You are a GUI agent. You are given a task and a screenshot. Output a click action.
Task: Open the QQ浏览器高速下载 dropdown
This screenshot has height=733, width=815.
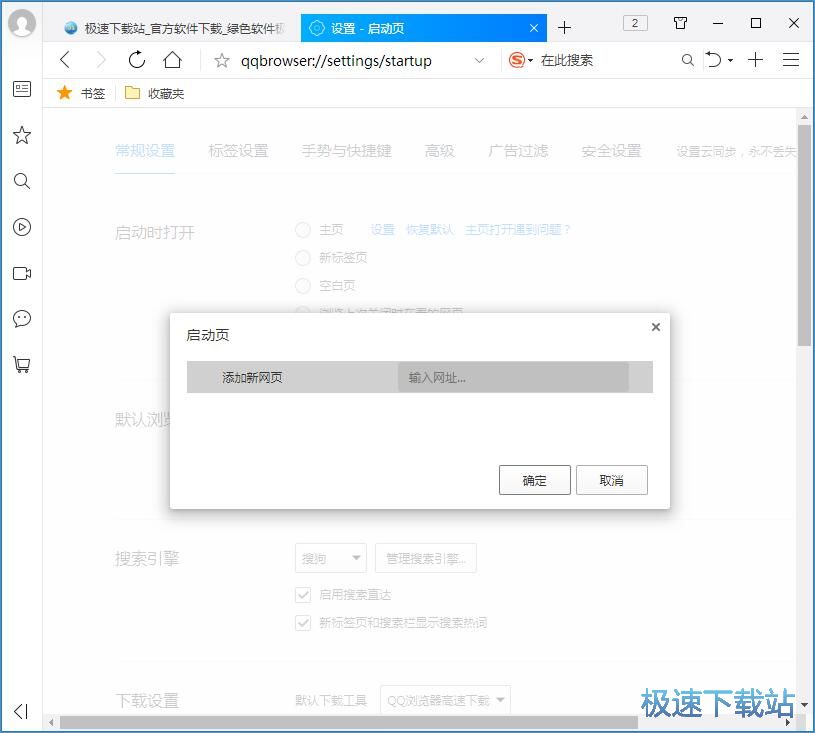[x=445, y=700]
